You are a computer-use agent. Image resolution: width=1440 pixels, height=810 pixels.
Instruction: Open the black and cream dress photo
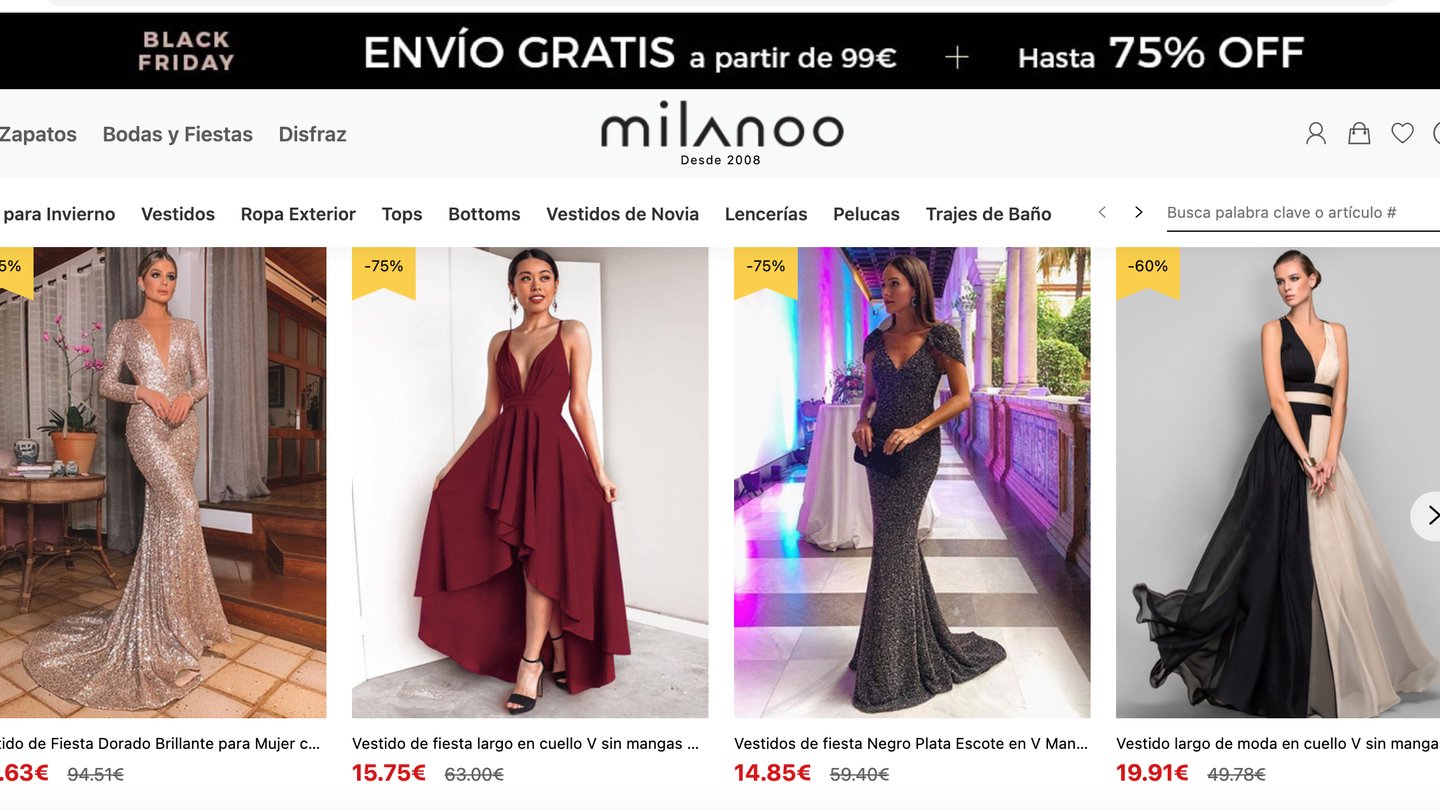(1278, 482)
